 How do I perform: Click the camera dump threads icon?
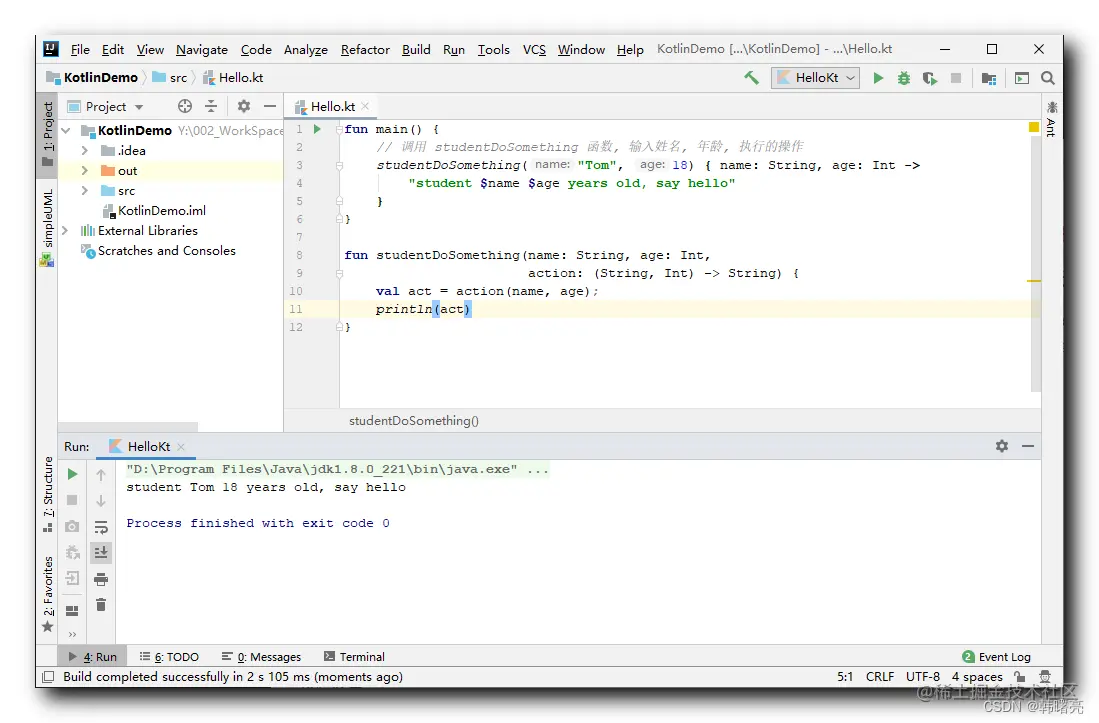72,526
